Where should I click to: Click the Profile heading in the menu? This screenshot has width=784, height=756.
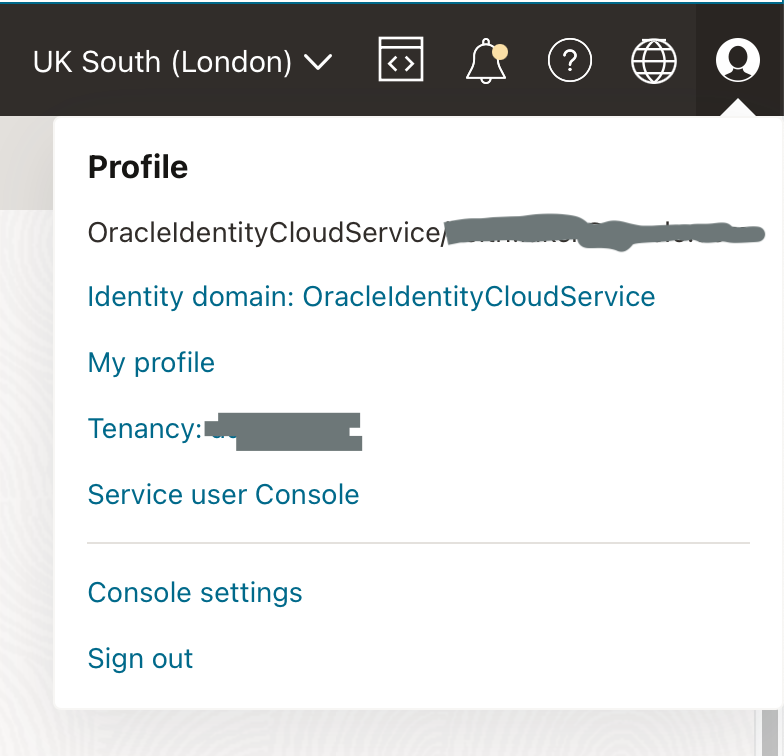[x=138, y=167]
